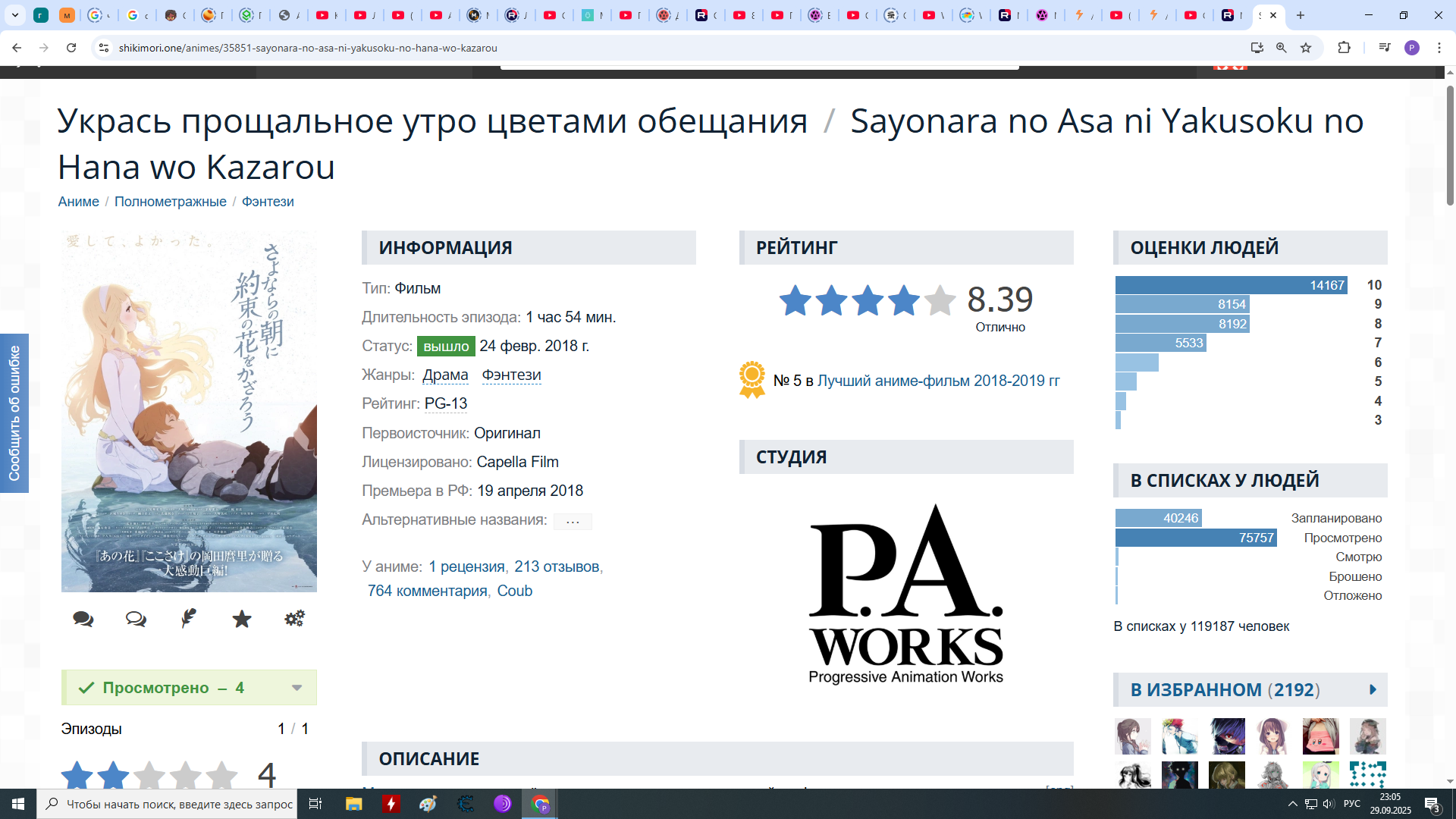This screenshot has height=819, width=1456.
Task: Add to favorites with the star icon
Action: pyautogui.click(x=242, y=619)
